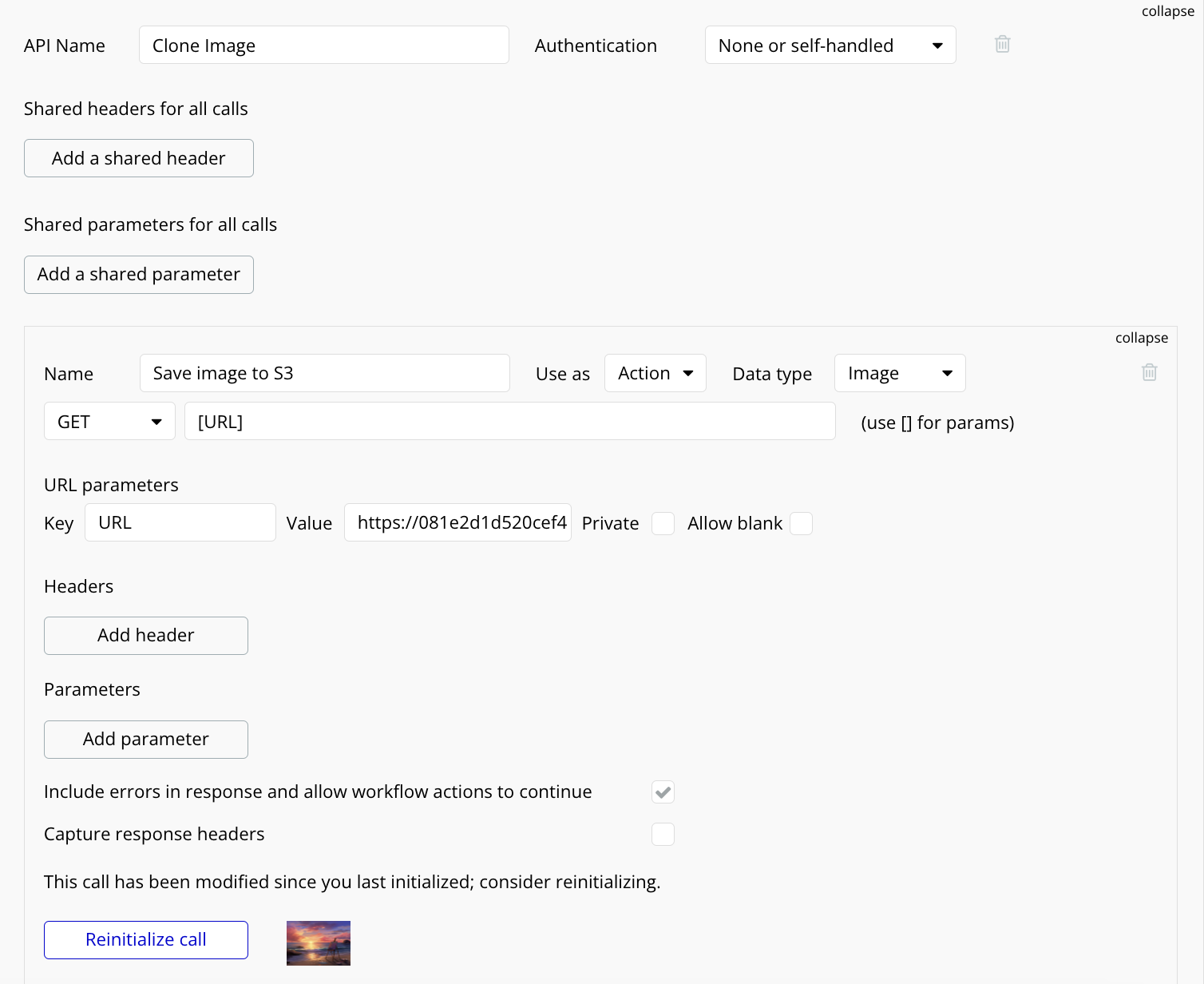Enable Capture response headers checkbox
This screenshot has height=984, width=1204.
click(663, 834)
